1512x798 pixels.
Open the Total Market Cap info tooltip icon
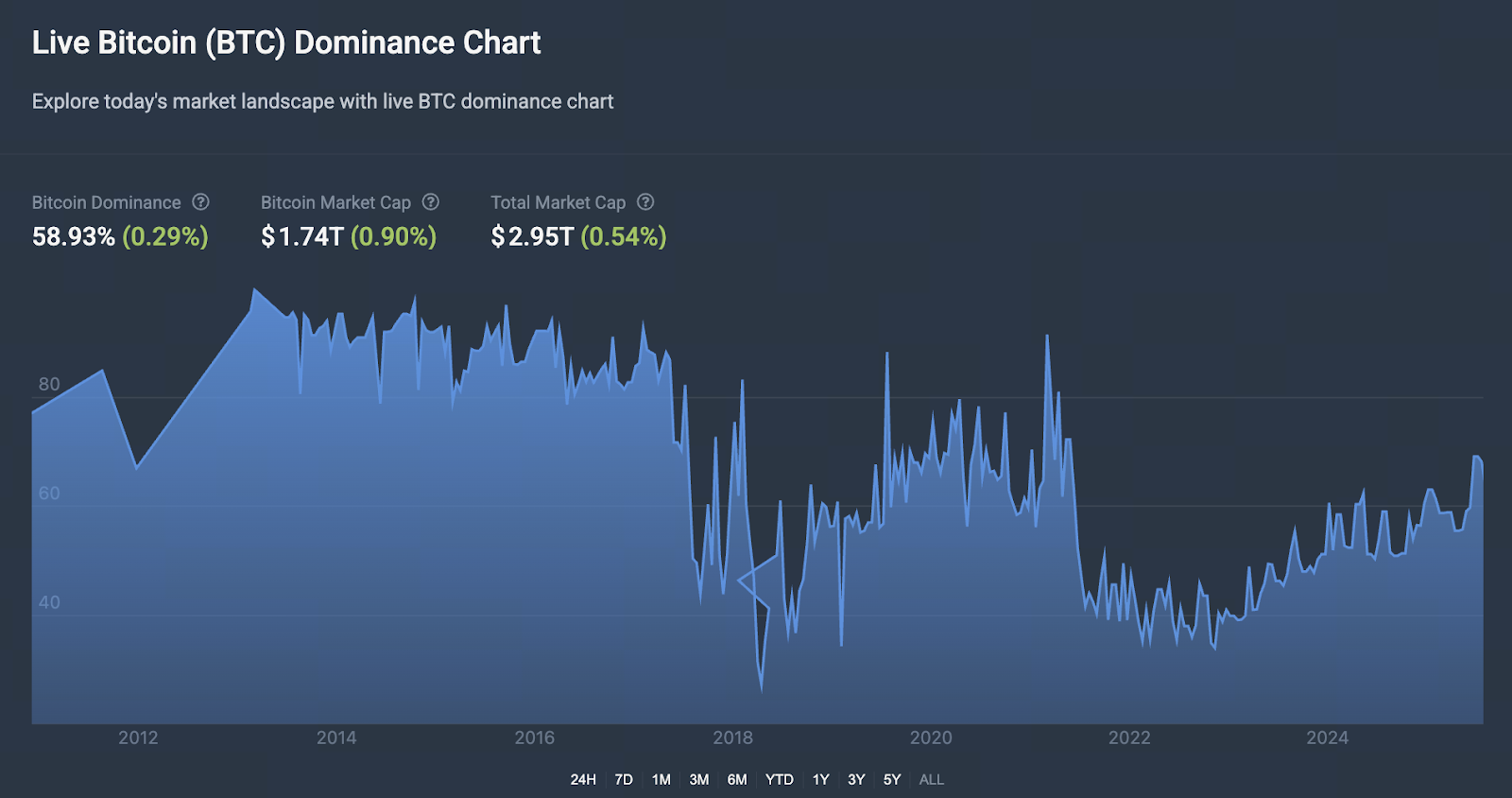point(645,202)
